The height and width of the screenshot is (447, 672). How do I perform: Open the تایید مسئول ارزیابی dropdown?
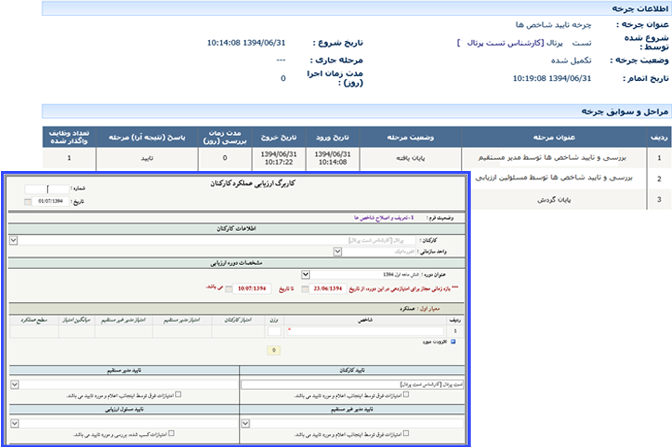pos(15,423)
